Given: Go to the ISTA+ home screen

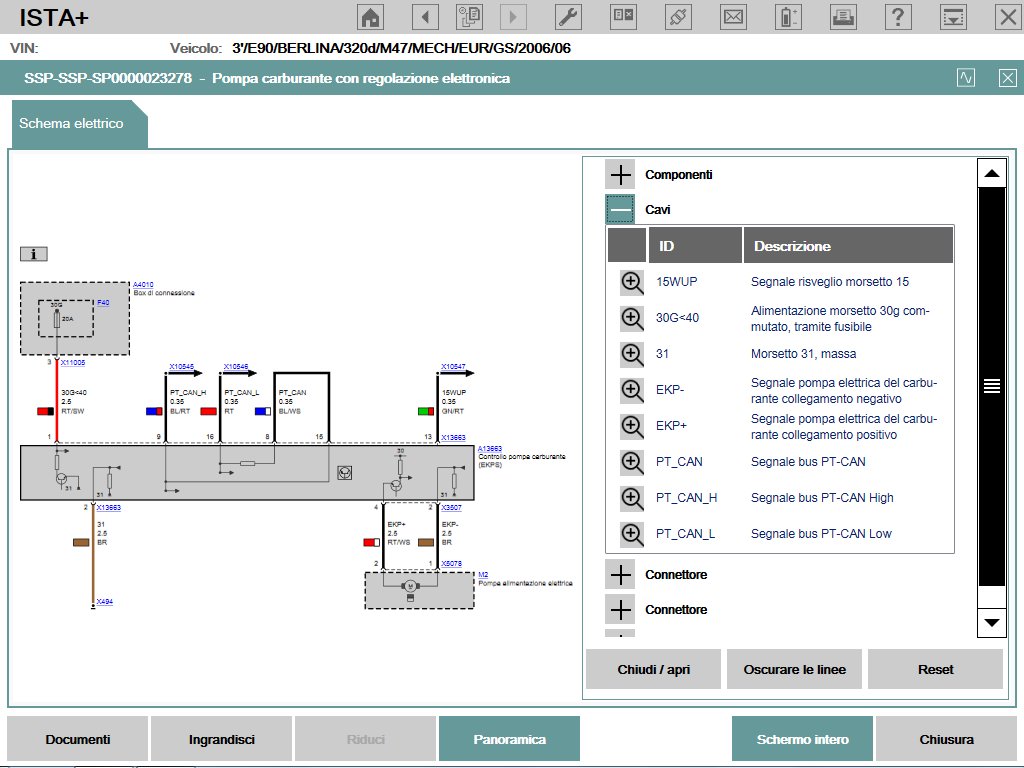Looking at the screenshot, I should (x=371, y=16).
